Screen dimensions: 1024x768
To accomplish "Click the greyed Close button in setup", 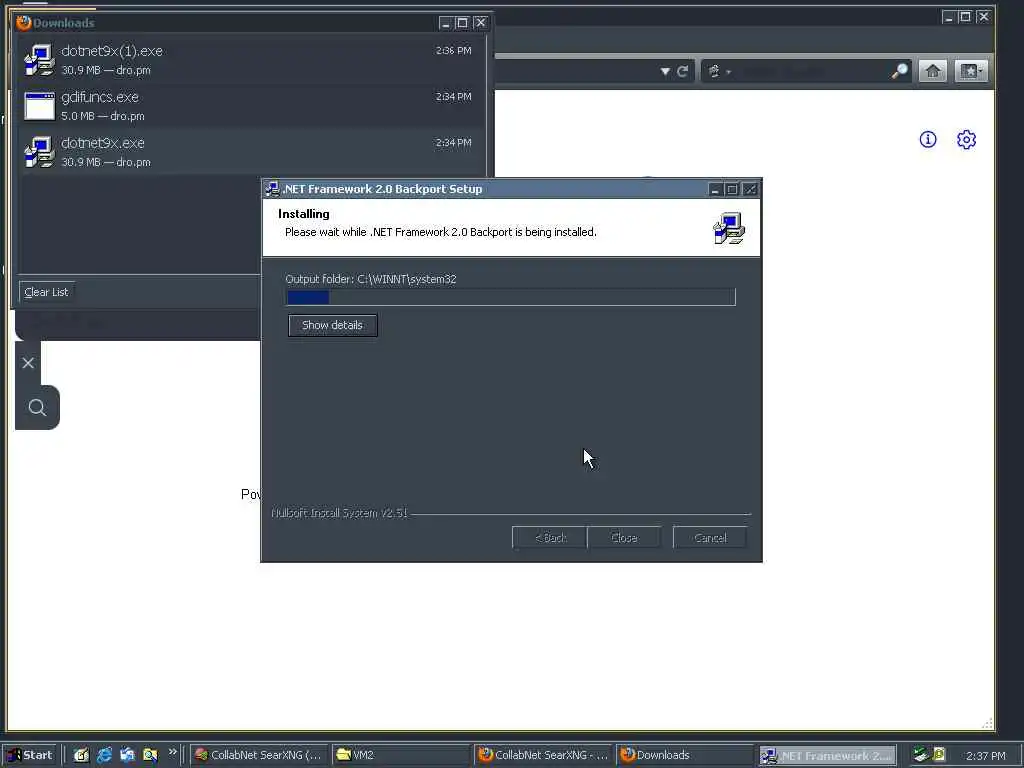I will (624, 537).
